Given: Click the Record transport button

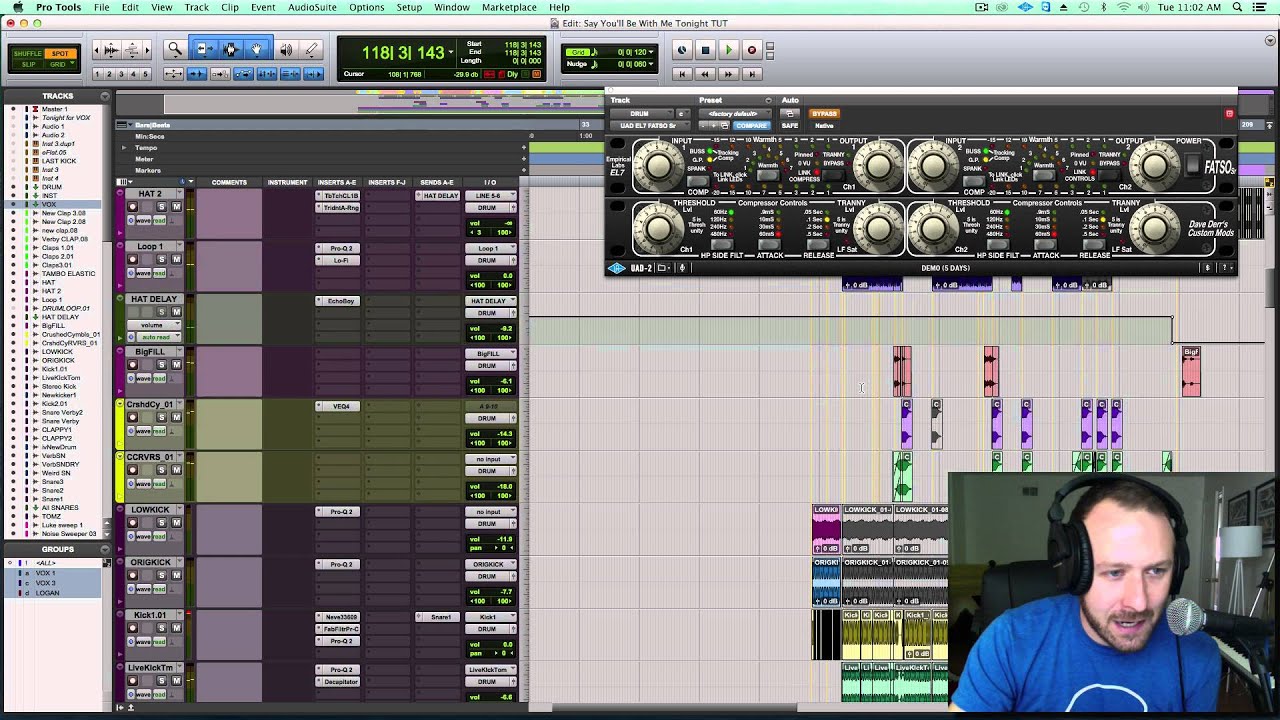Looking at the screenshot, I should pos(751,50).
